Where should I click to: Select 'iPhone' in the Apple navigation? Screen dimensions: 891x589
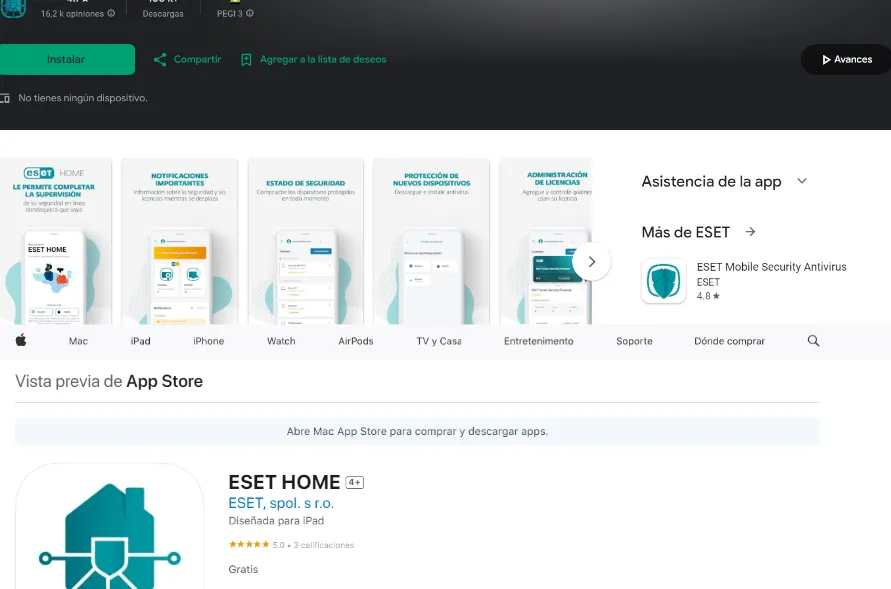(207, 341)
